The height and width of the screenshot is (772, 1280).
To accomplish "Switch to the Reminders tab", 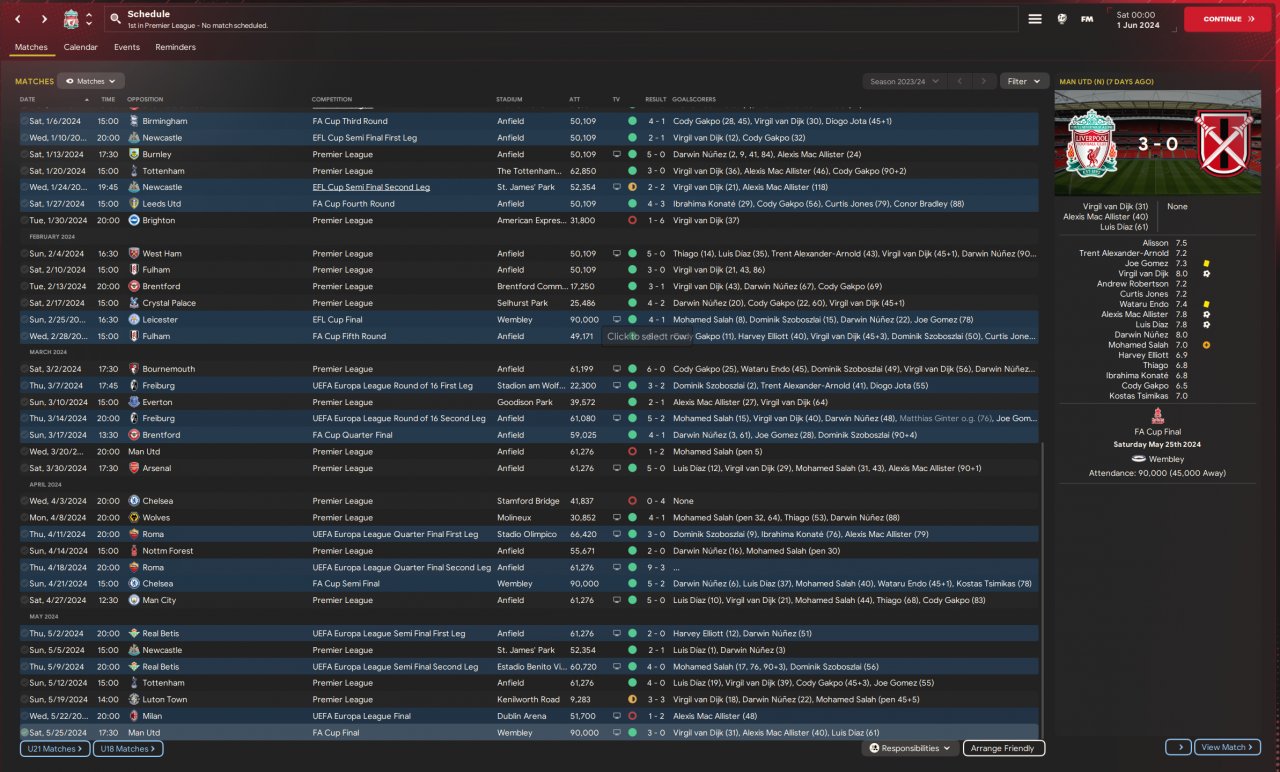I will pyautogui.click(x=176, y=47).
